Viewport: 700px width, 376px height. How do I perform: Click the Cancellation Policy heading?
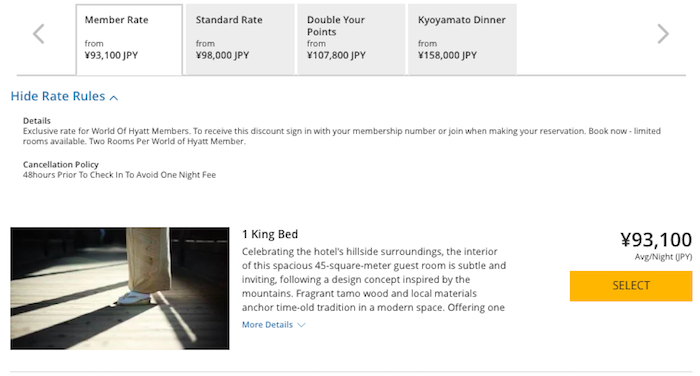click(x=61, y=164)
